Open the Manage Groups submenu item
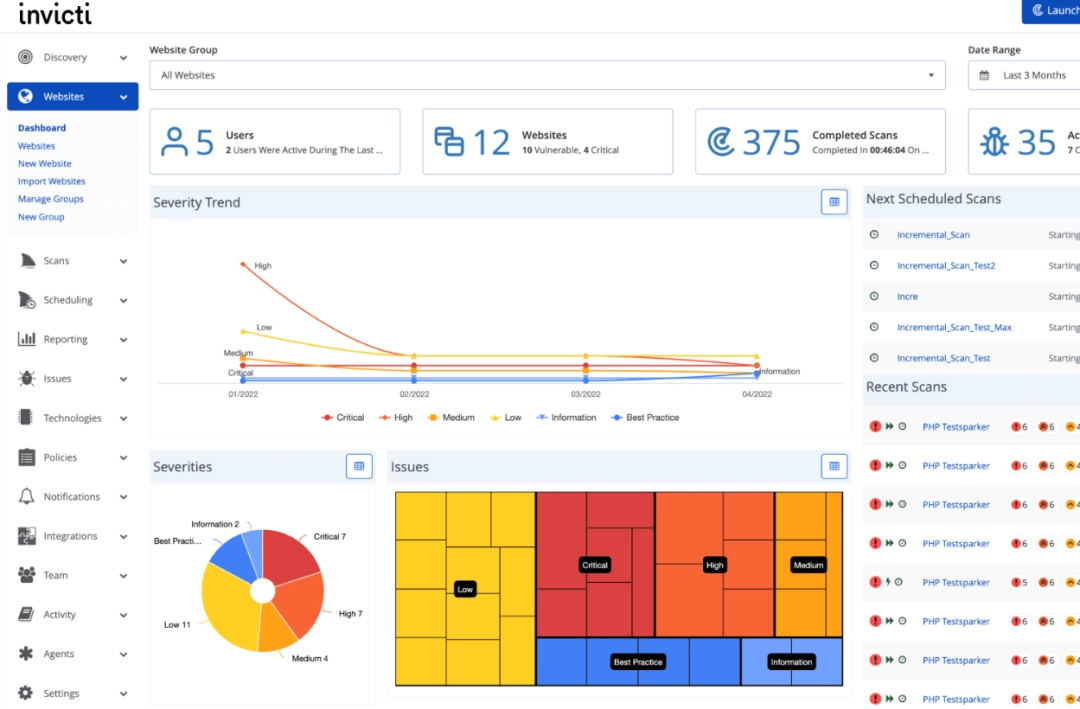The height and width of the screenshot is (709, 1080). pos(50,199)
